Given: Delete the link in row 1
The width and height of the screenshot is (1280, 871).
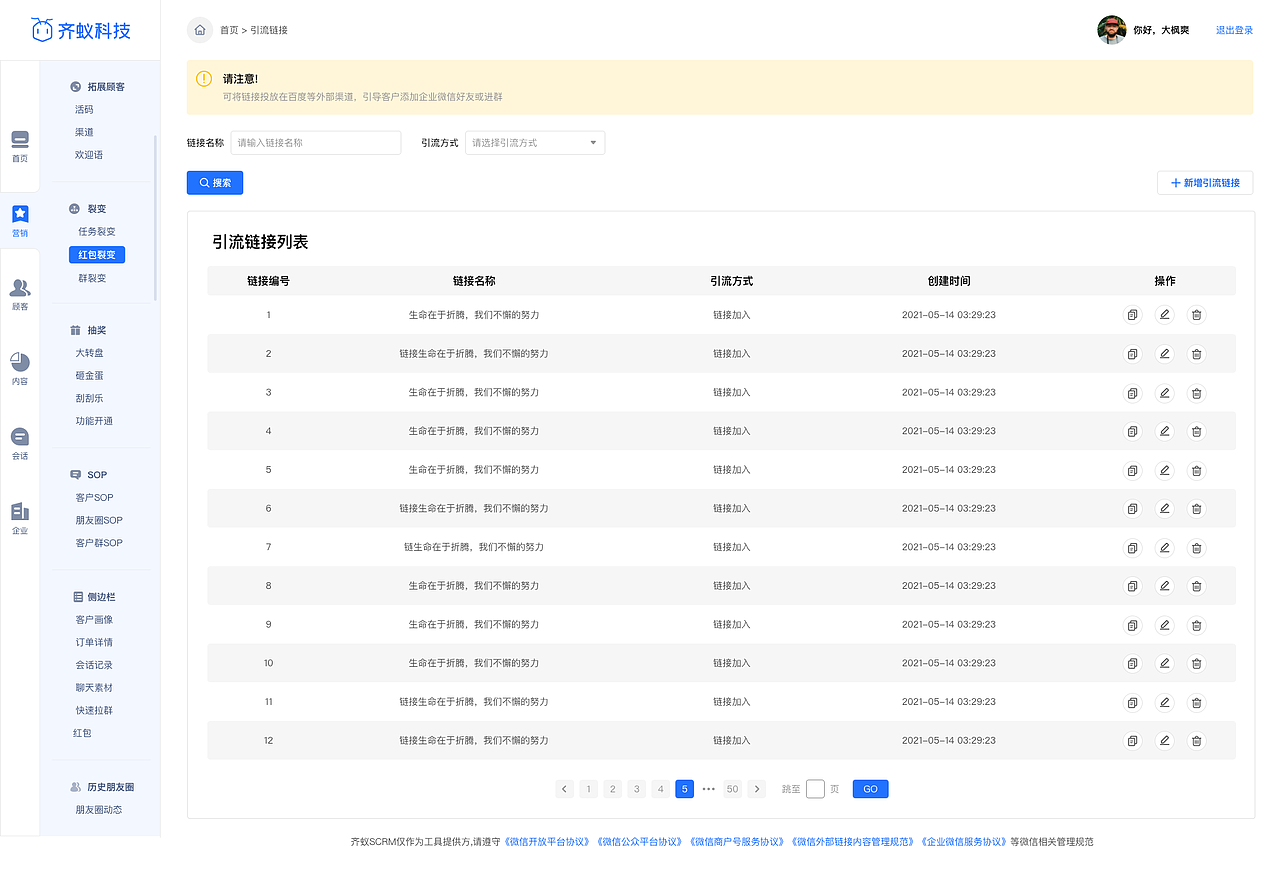Looking at the screenshot, I should [1196, 315].
